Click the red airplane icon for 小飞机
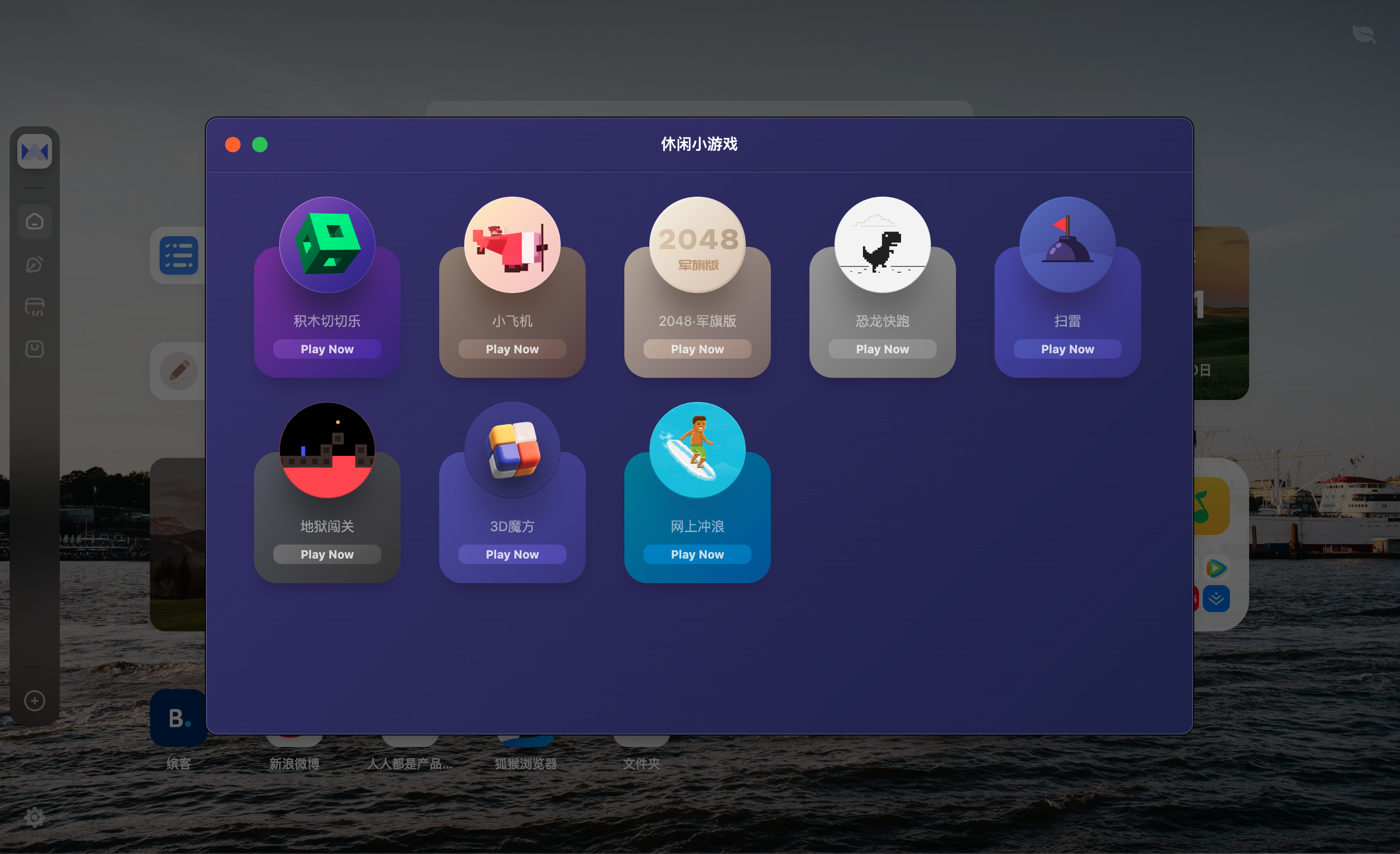 click(512, 245)
